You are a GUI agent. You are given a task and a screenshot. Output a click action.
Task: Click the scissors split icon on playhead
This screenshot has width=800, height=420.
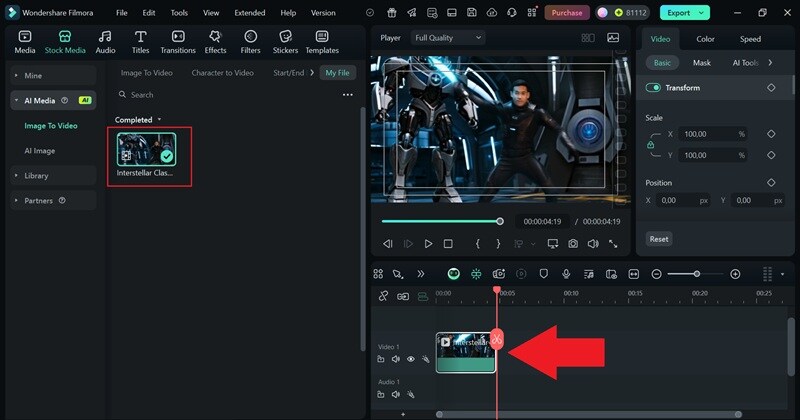pos(497,339)
